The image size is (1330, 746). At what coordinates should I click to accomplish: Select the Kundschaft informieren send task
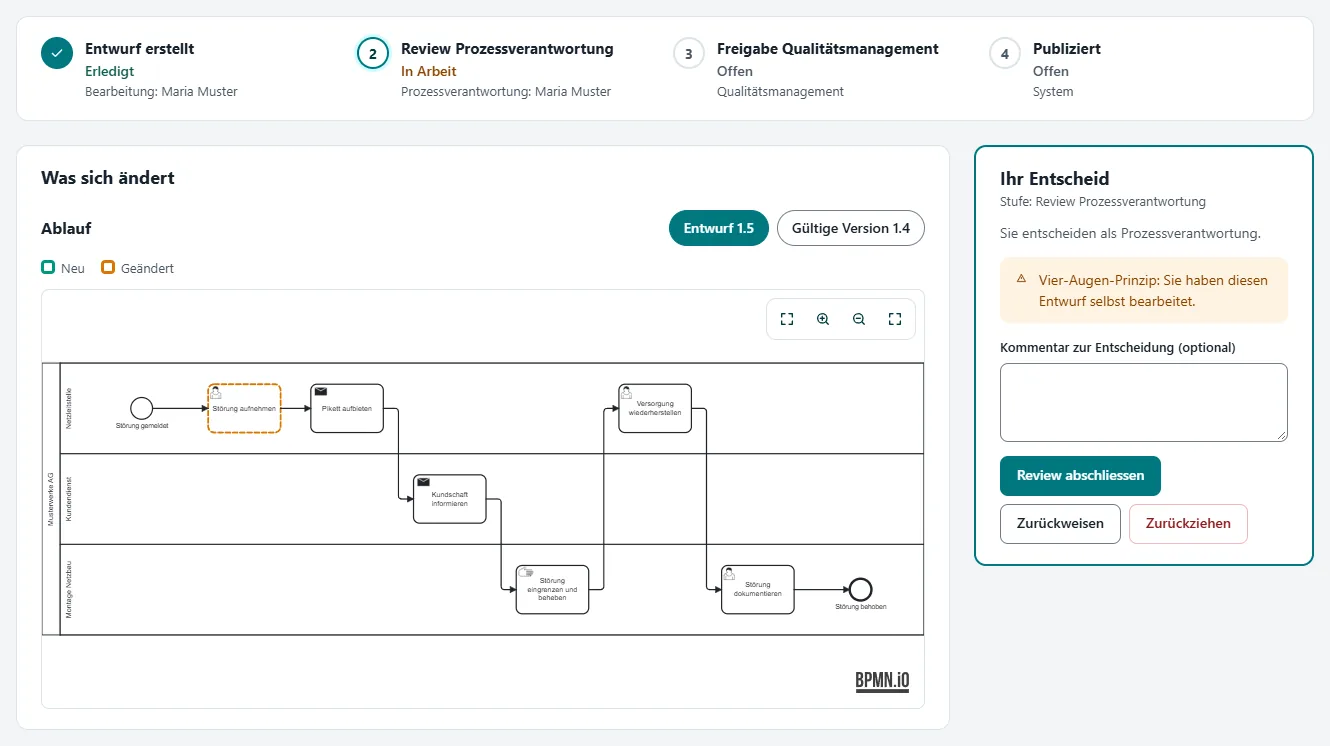pos(450,499)
